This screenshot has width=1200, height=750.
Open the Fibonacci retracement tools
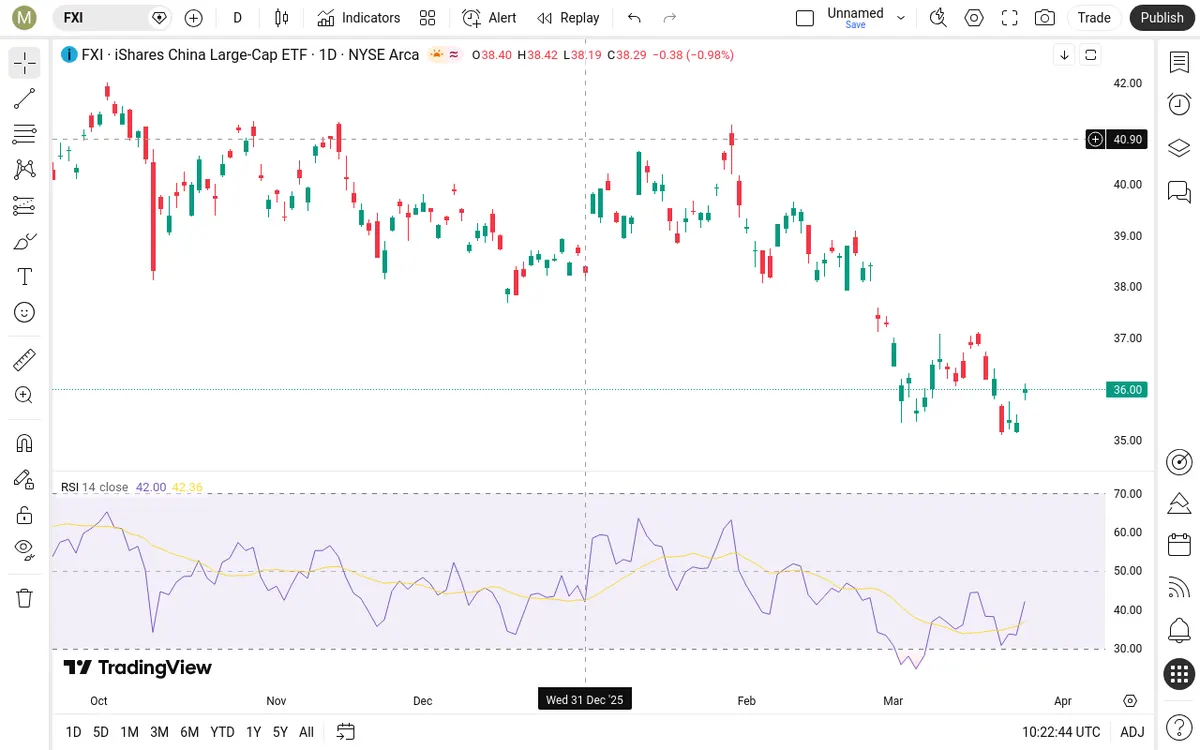tap(25, 134)
